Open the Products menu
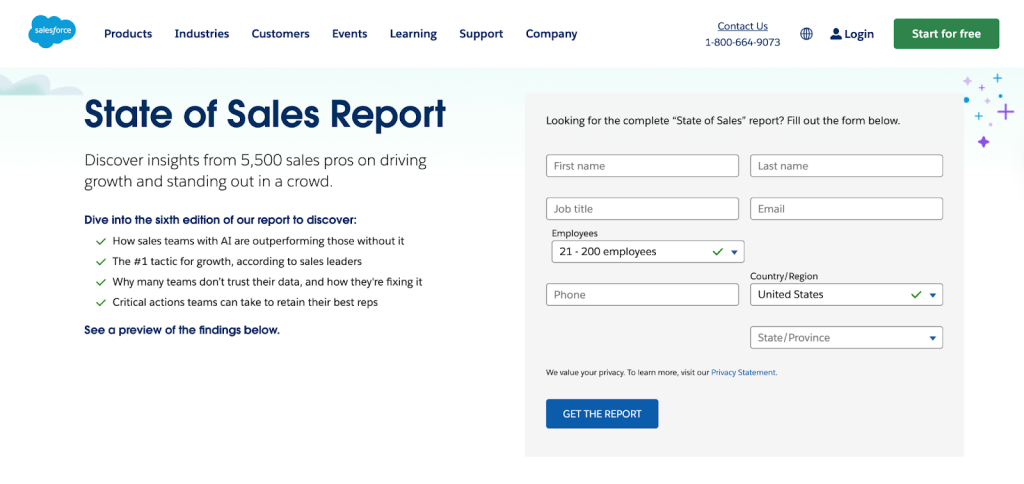The width and height of the screenshot is (1024, 484). (x=128, y=34)
